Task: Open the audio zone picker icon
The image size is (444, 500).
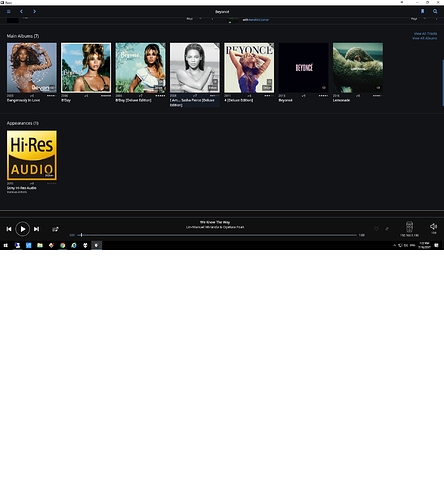Action: [409, 227]
